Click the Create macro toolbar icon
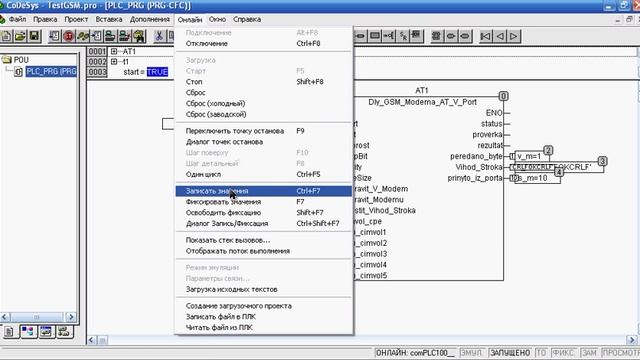 [436, 36]
